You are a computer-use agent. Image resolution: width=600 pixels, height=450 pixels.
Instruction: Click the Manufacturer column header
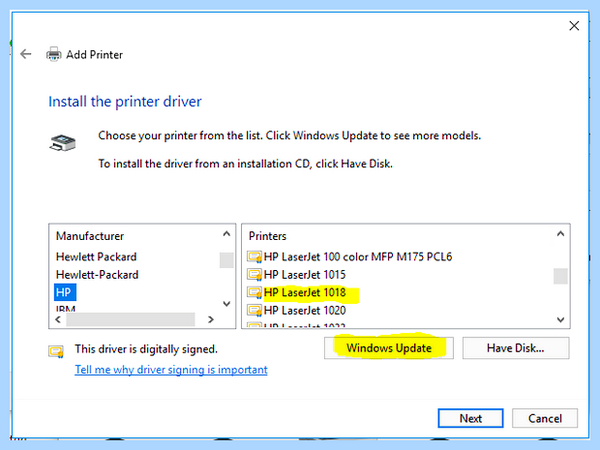[x=90, y=236]
